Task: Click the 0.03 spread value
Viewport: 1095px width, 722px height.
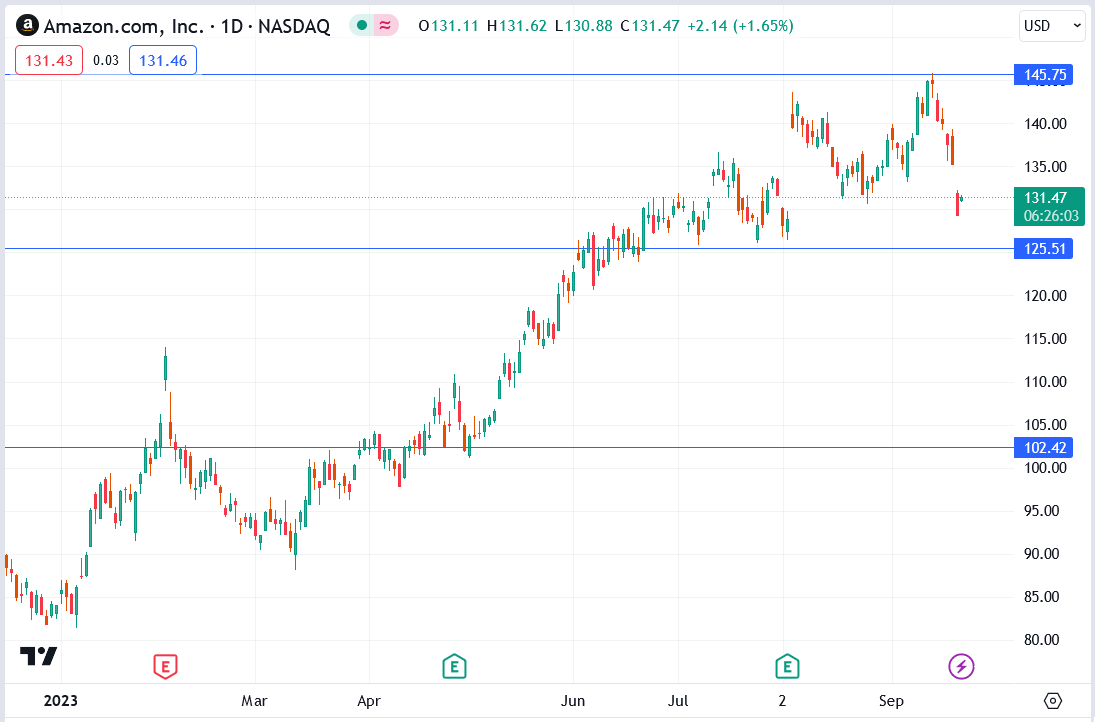Action: (105, 60)
